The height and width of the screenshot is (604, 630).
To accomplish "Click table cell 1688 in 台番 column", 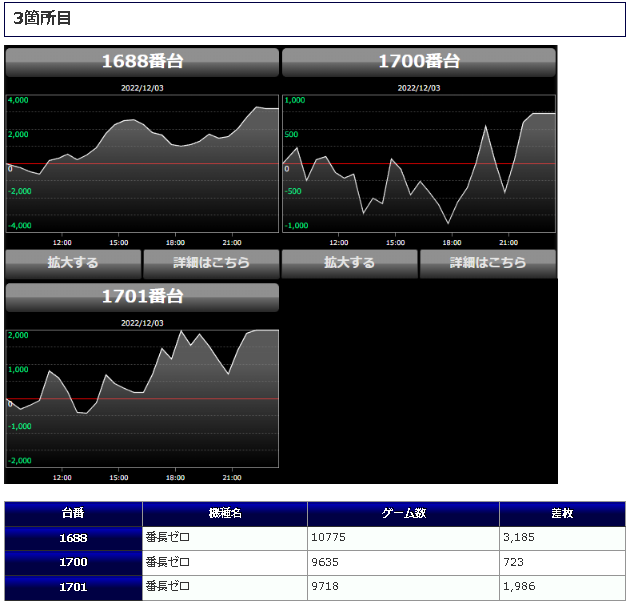I will point(73,538).
